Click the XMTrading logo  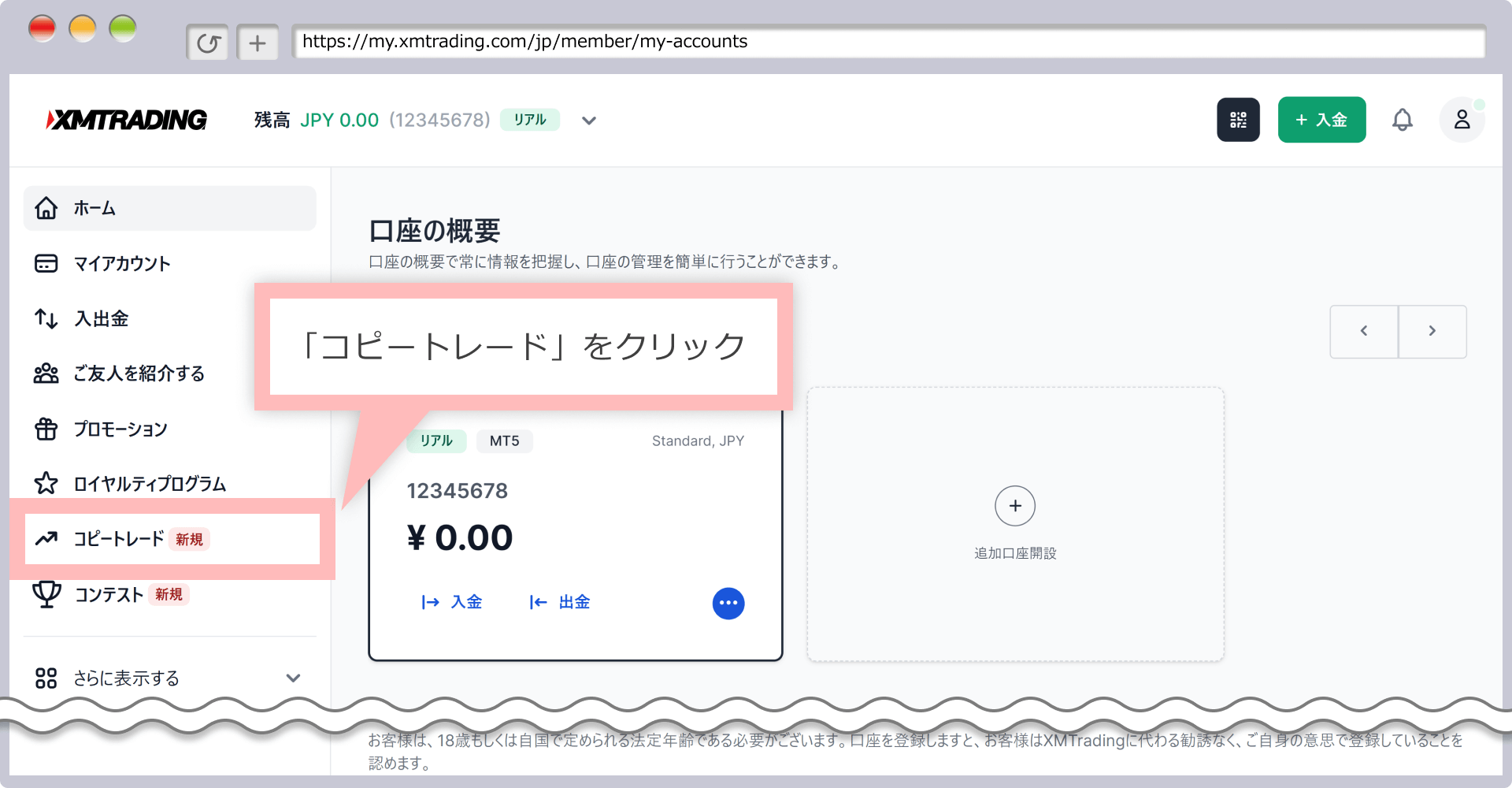(127, 120)
